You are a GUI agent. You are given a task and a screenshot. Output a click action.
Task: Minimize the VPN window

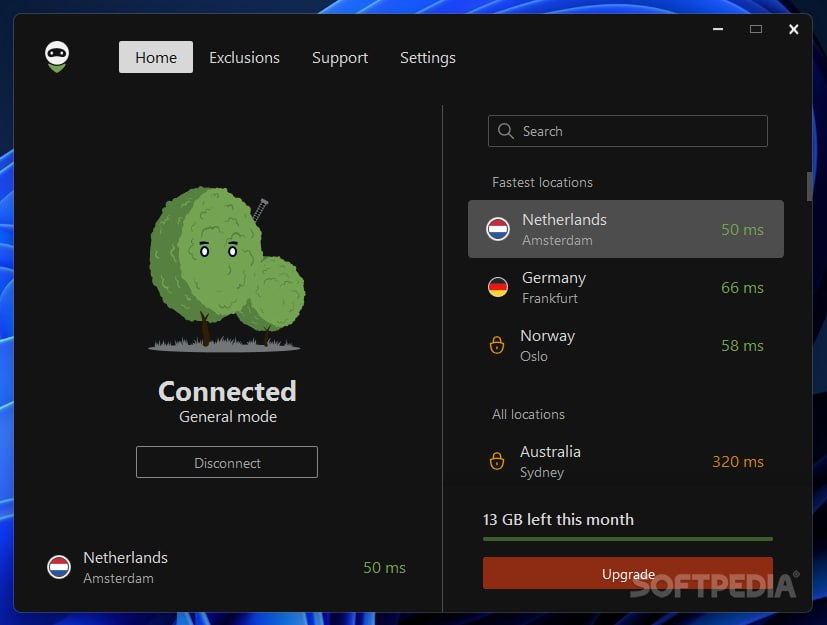coord(718,29)
